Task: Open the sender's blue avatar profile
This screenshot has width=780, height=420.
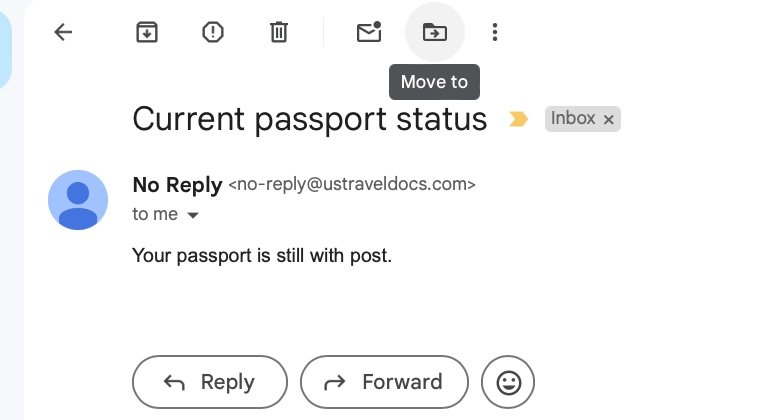Action: (78, 200)
